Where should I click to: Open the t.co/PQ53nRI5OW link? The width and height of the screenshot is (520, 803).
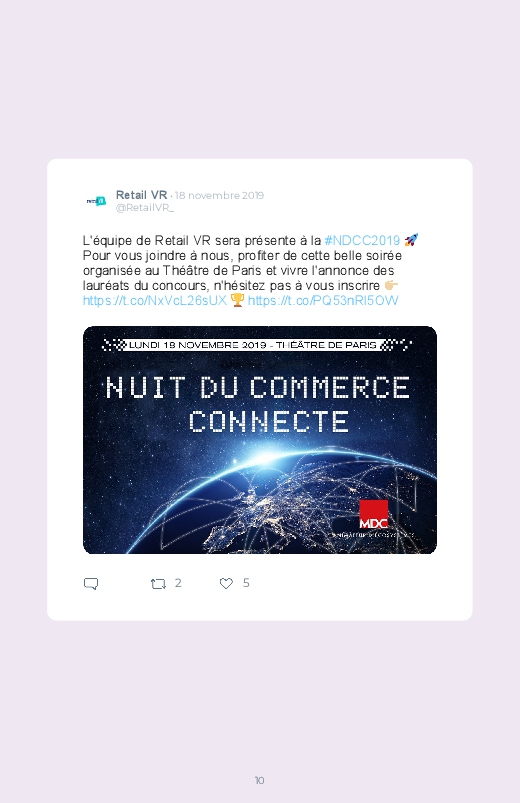click(323, 300)
